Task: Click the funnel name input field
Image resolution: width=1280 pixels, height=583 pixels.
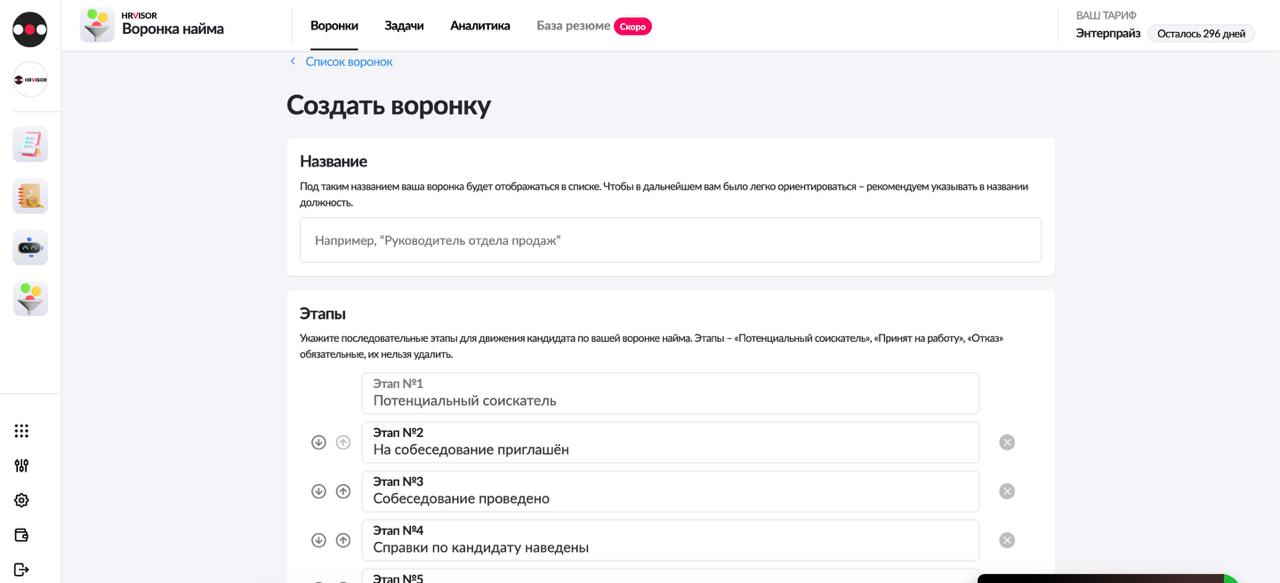Action: (x=670, y=241)
